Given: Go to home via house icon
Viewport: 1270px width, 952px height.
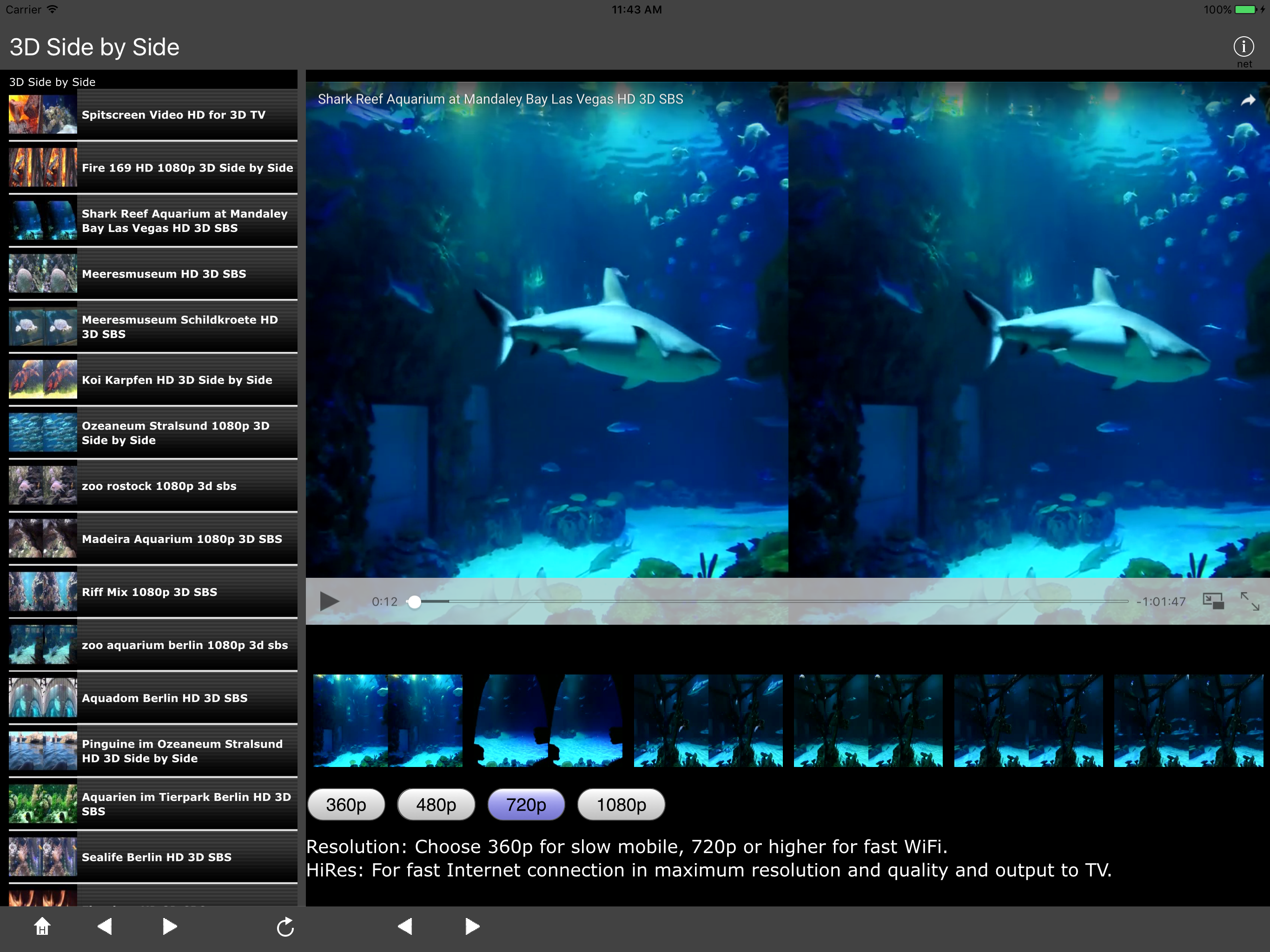Looking at the screenshot, I should click(42, 926).
